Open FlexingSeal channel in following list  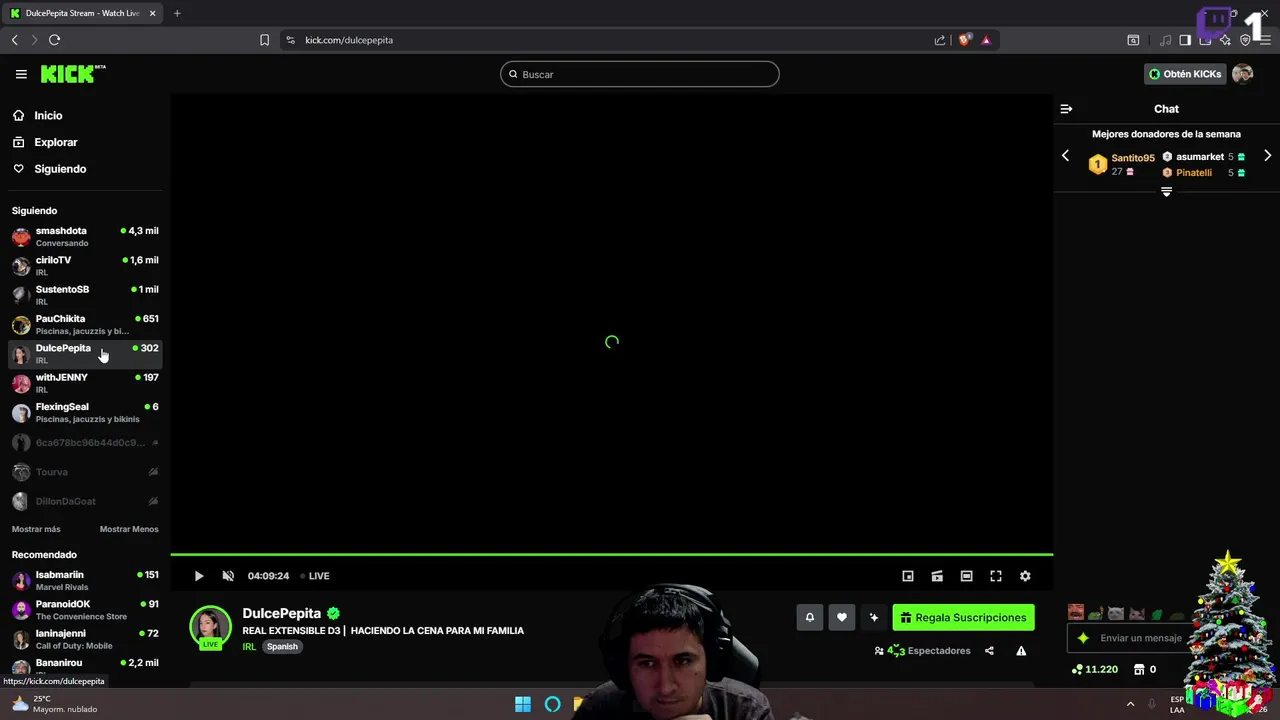tap(85, 412)
